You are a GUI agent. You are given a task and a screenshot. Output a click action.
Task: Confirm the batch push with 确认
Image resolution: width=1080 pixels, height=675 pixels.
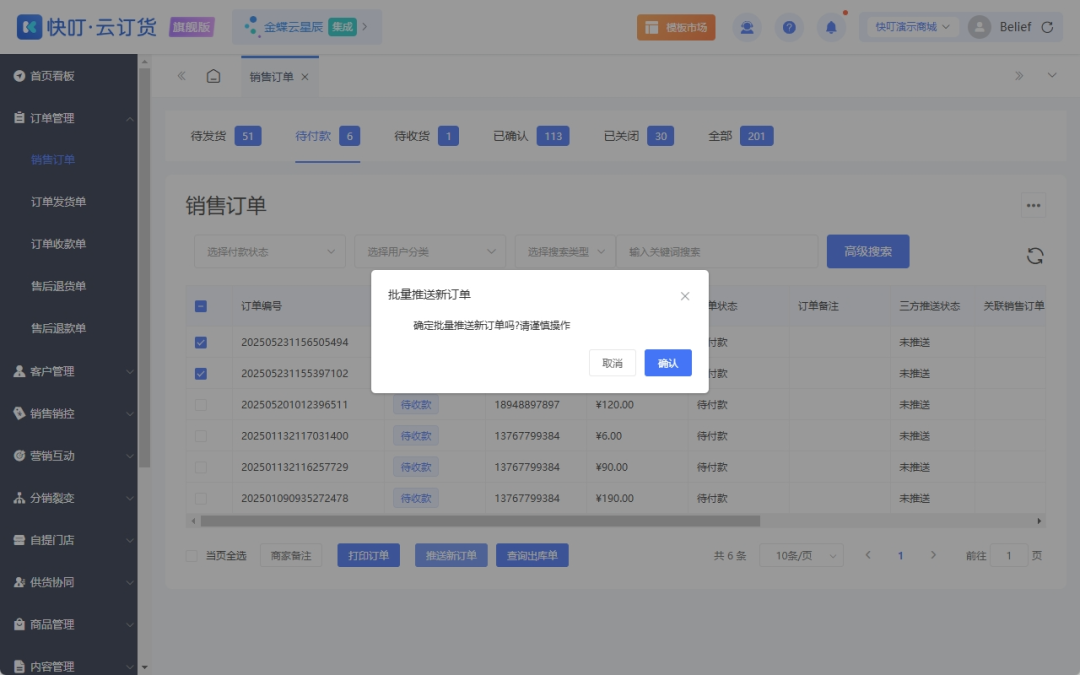click(668, 363)
